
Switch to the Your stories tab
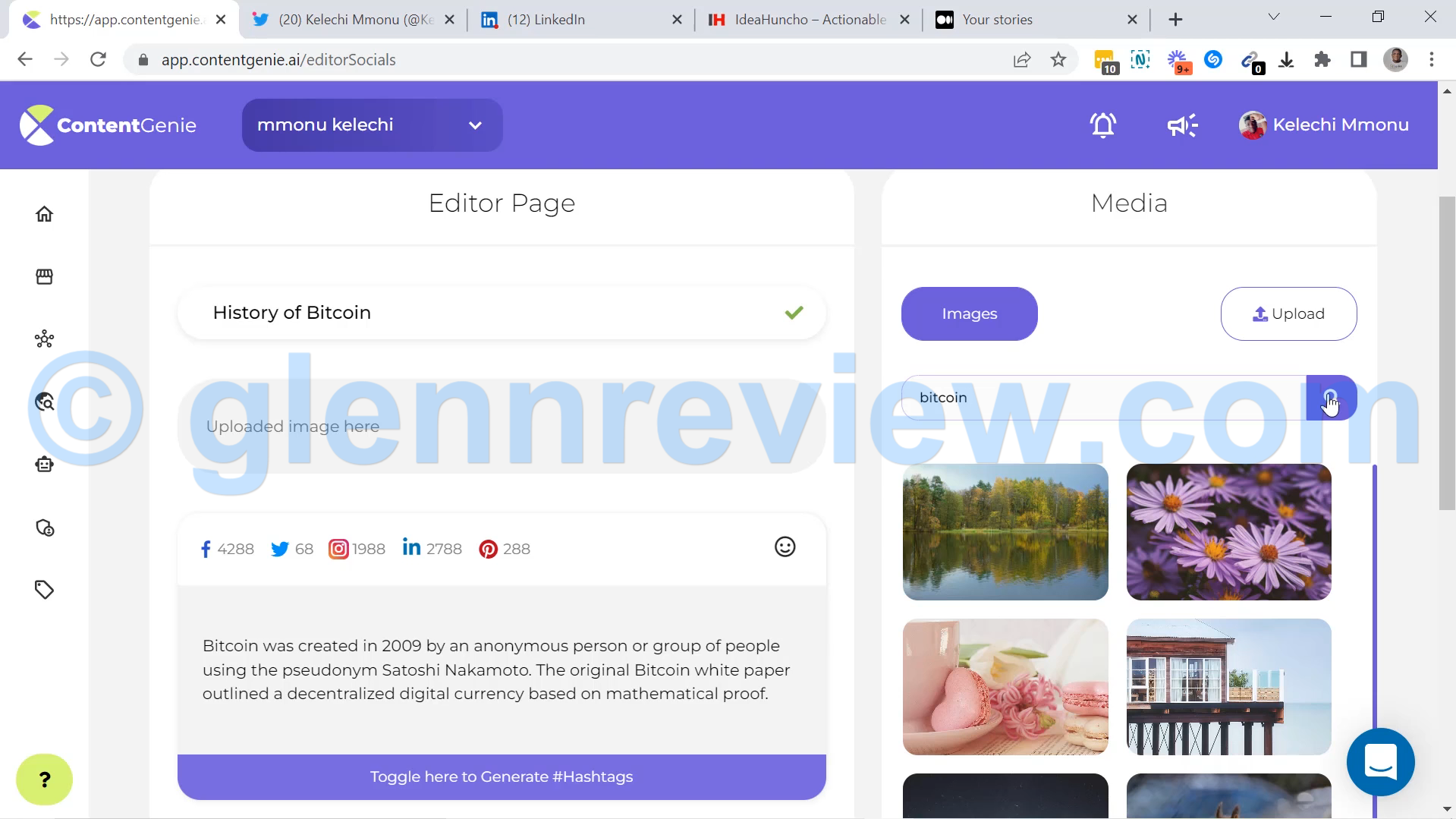pos(1036,20)
